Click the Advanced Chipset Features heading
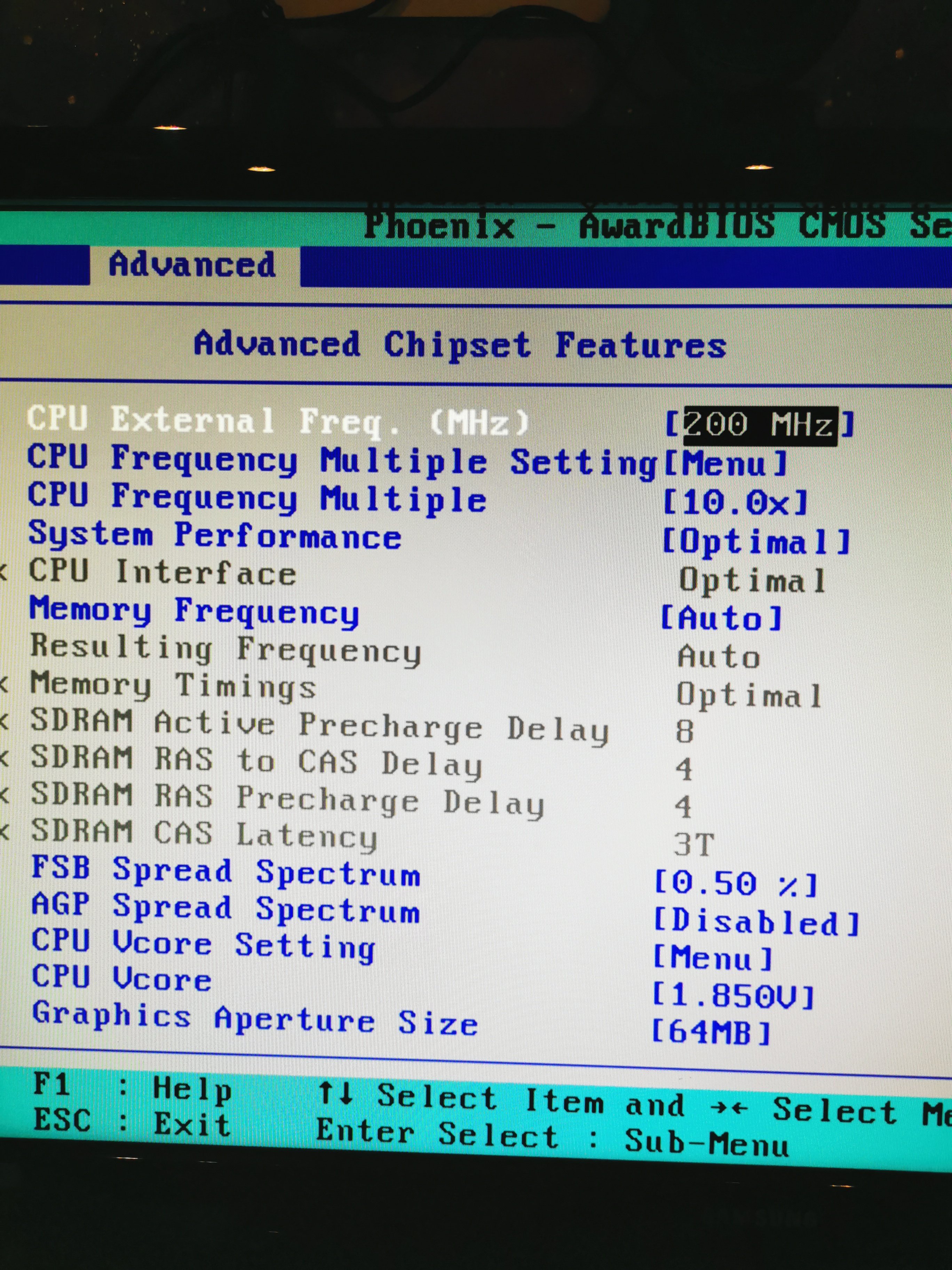952x1270 pixels. [x=460, y=346]
